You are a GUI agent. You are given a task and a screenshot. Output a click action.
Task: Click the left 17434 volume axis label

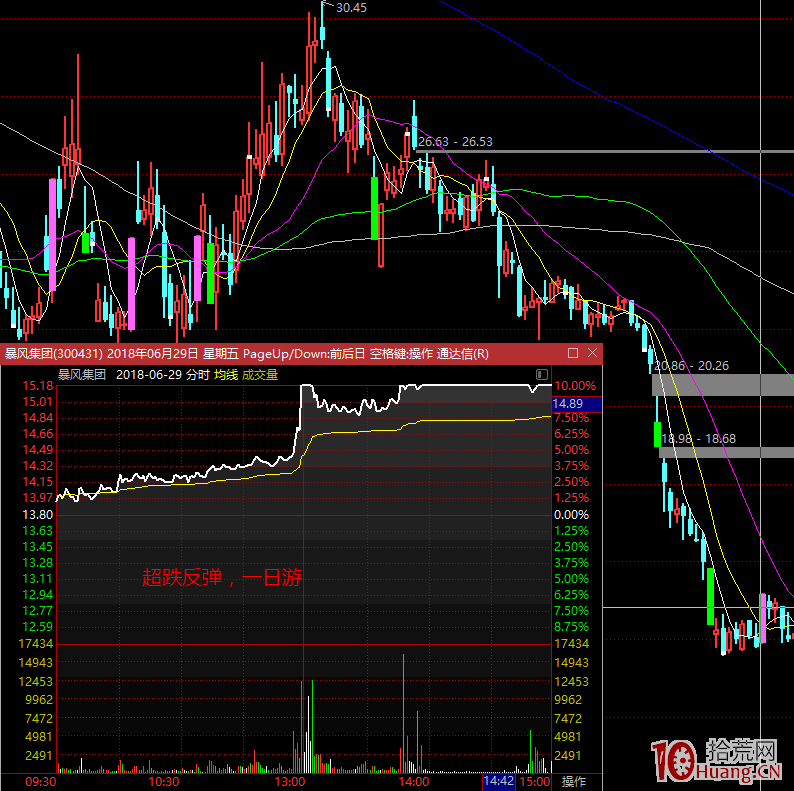tap(35, 644)
